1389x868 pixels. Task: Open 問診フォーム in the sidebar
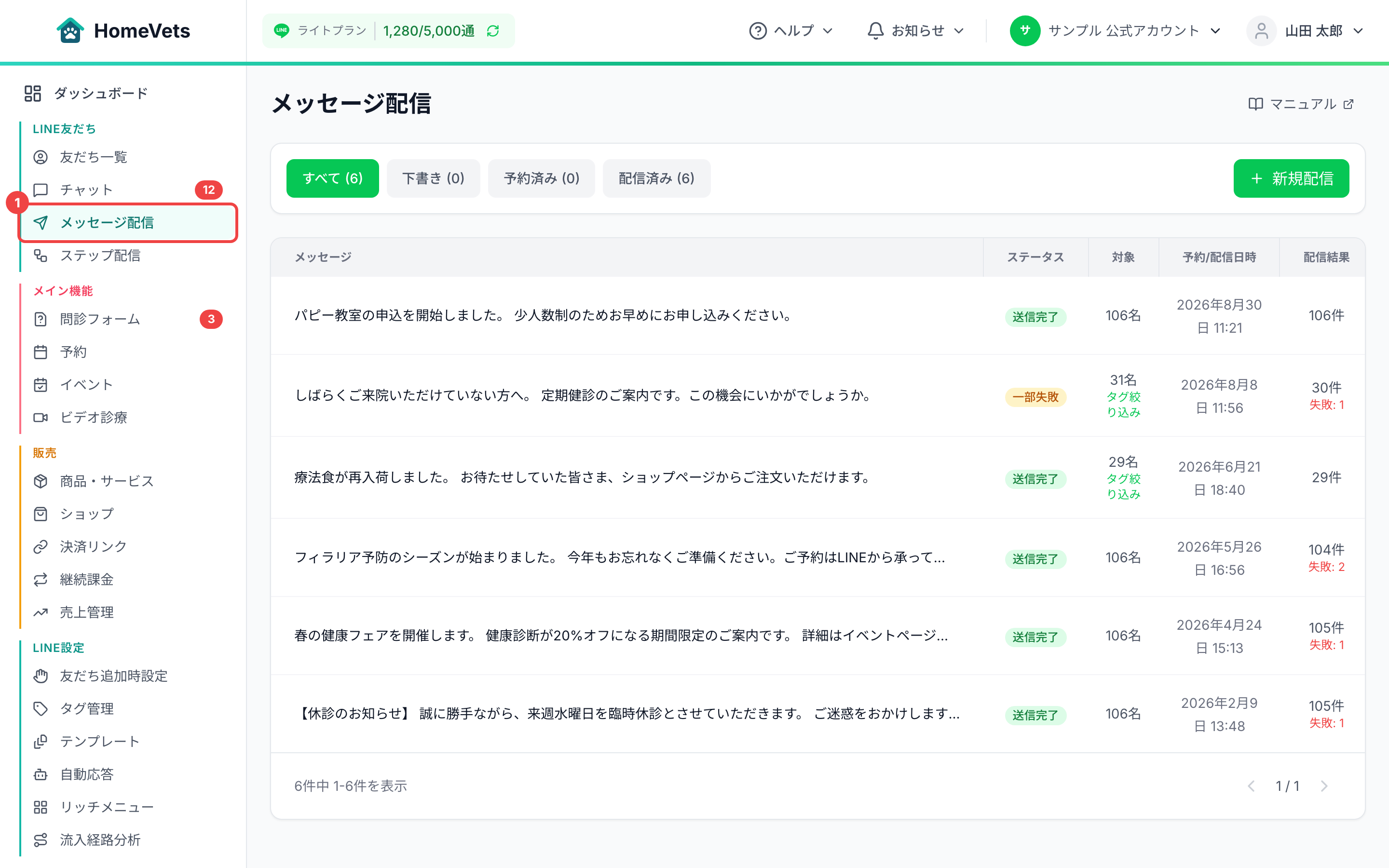[x=127, y=319]
